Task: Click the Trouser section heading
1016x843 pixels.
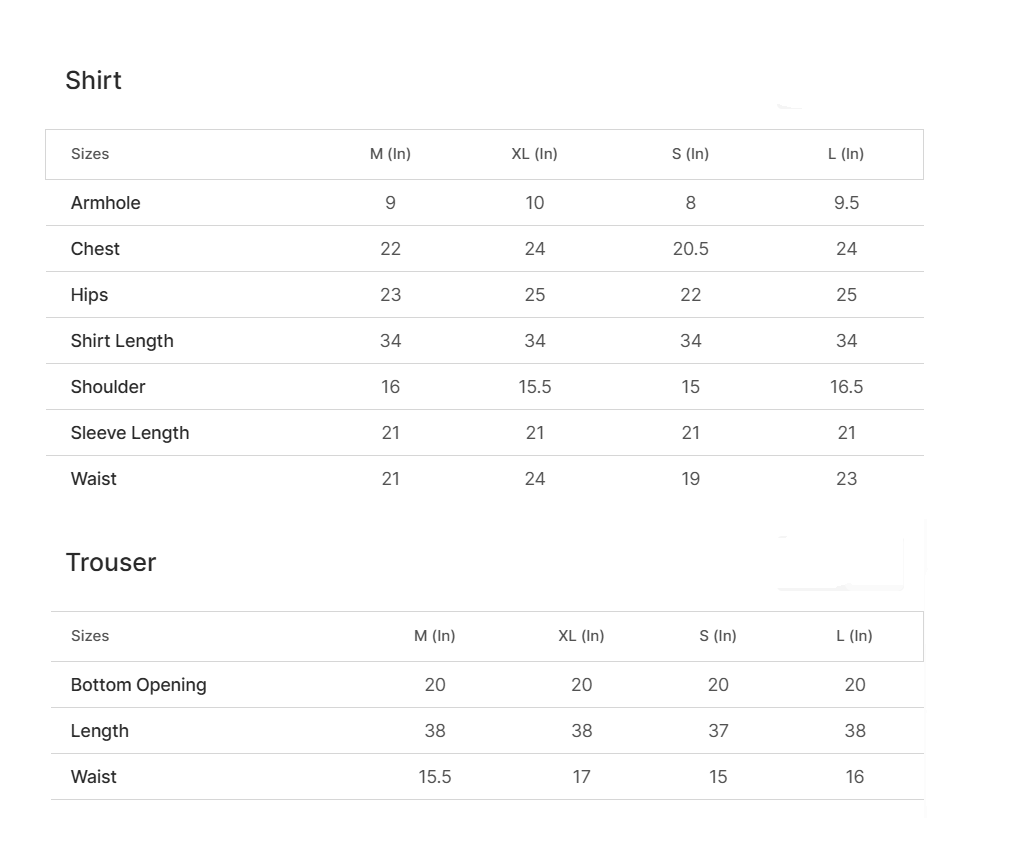Action: pos(111,562)
